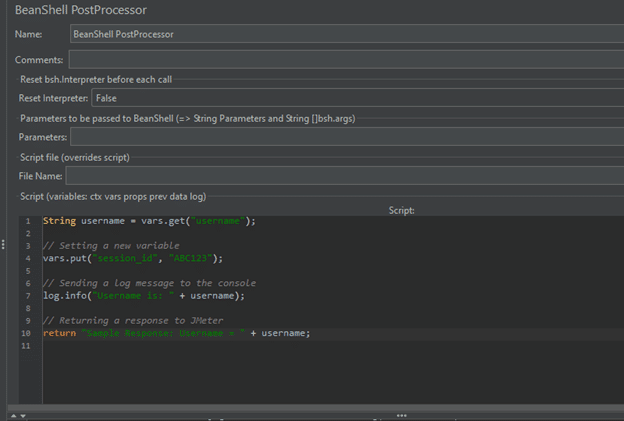Click the Parameters input field
Image resolution: width=624 pixels, height=421 pixels.
[x=347, y=136]
